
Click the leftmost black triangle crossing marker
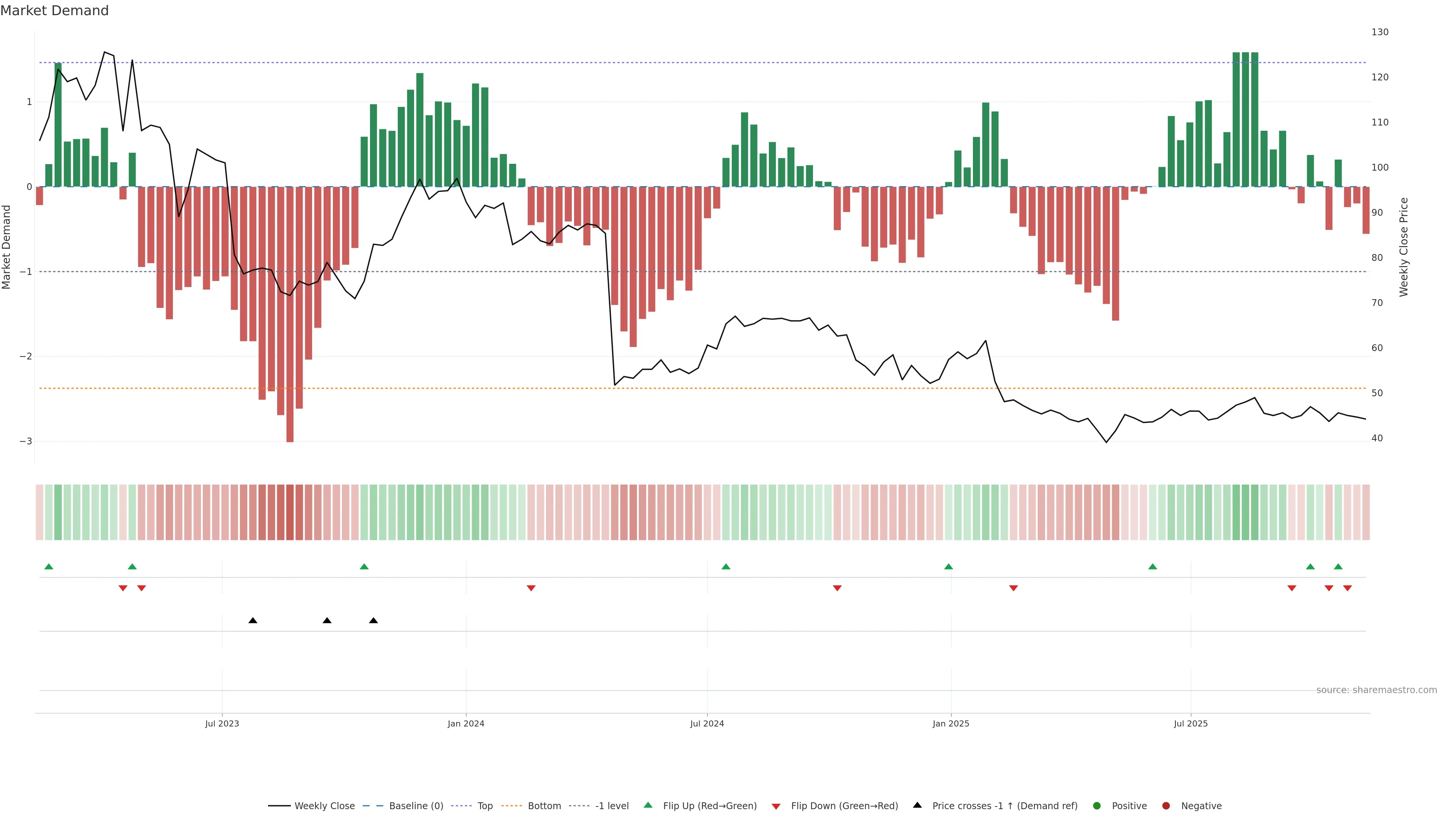(253, 621)
